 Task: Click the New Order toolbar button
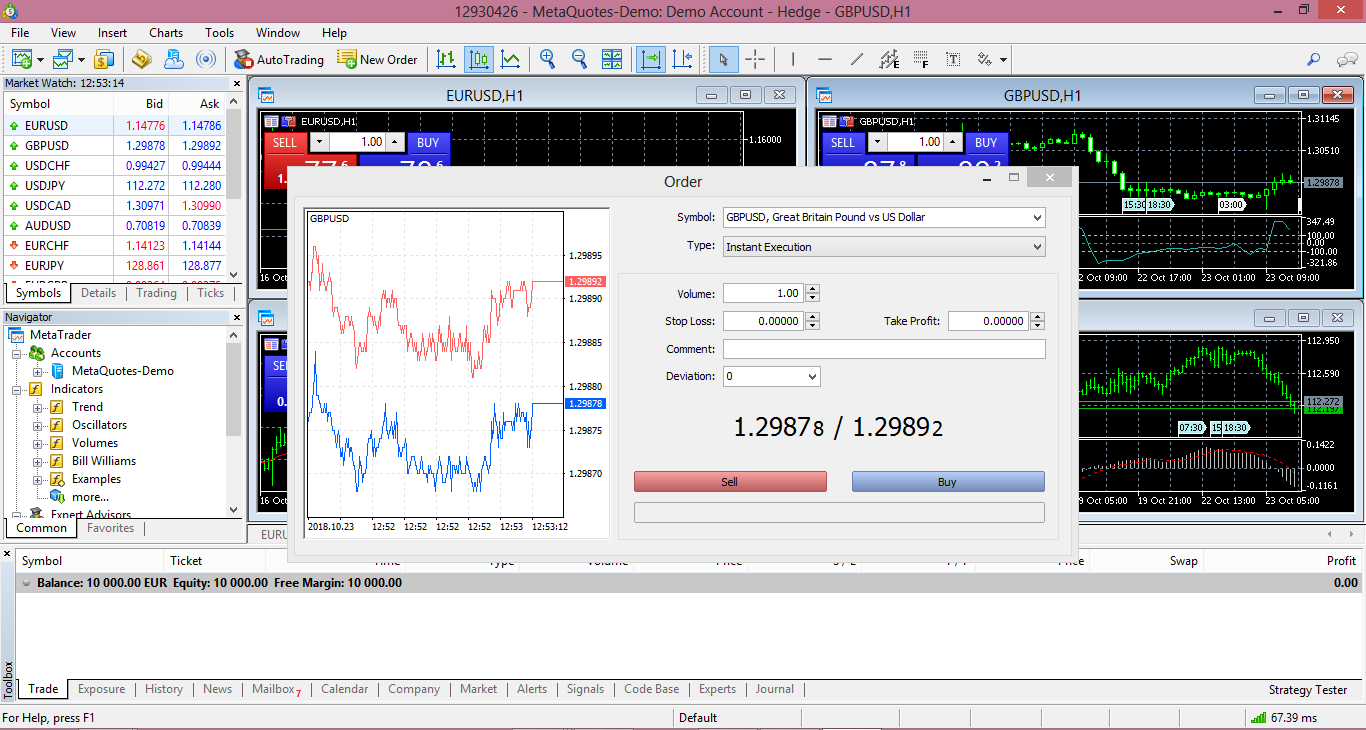pos(377,59)
